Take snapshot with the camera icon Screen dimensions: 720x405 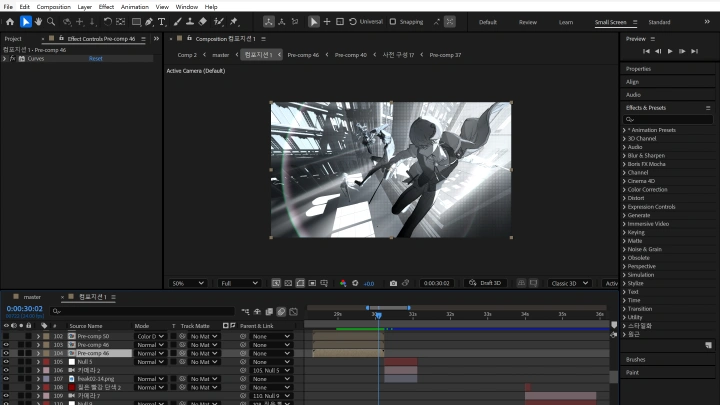393,283
